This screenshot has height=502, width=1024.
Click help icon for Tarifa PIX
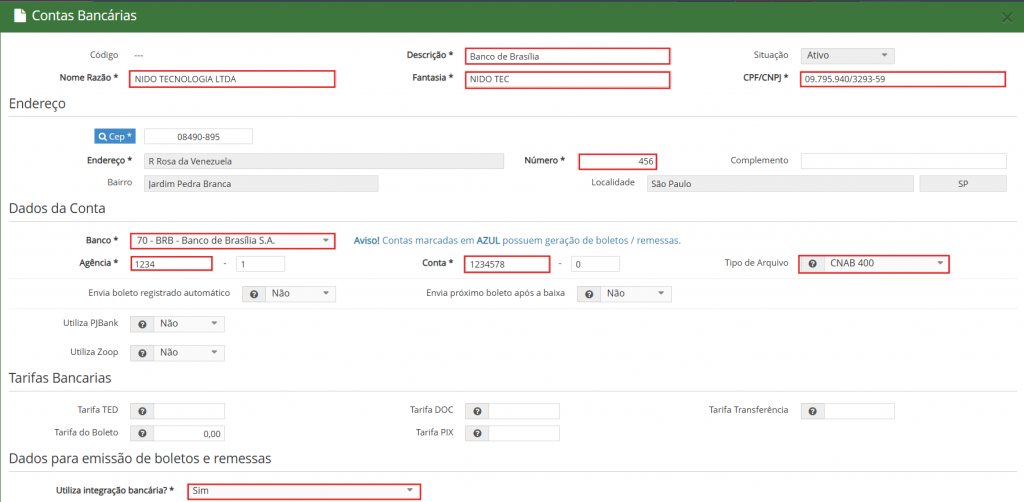(477, 433)
